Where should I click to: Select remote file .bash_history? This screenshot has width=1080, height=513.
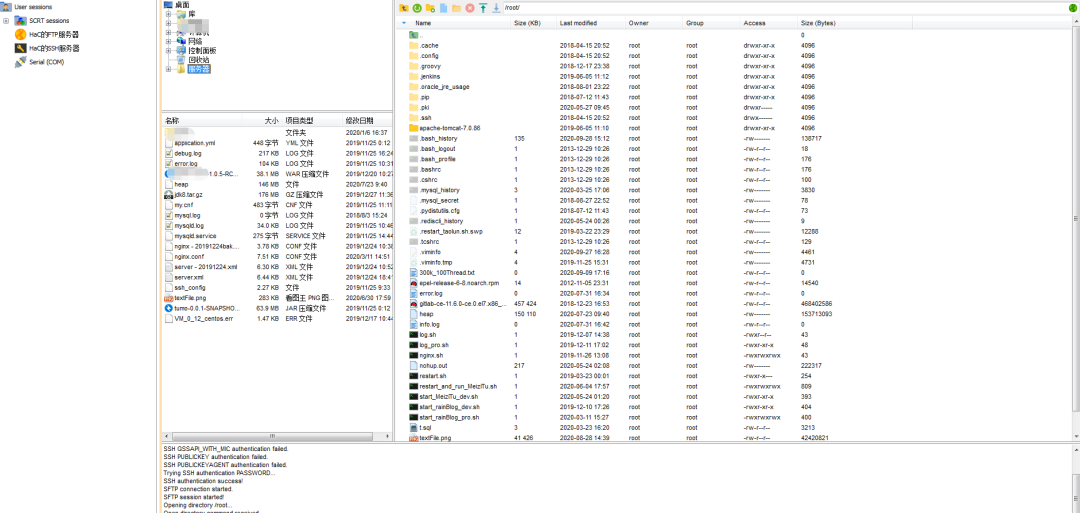click(433, 138)
